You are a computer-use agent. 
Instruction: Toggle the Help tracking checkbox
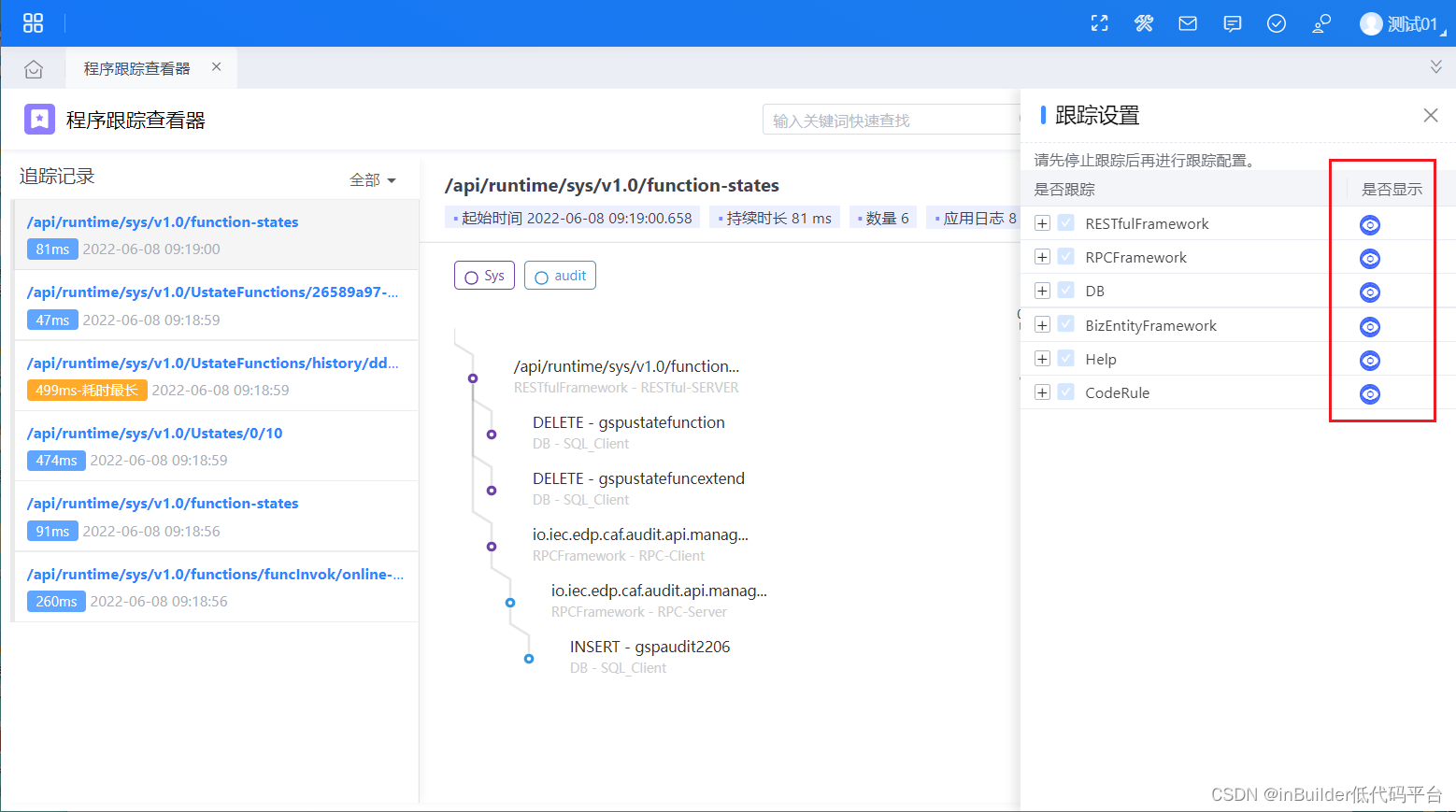coord(1065,359)
